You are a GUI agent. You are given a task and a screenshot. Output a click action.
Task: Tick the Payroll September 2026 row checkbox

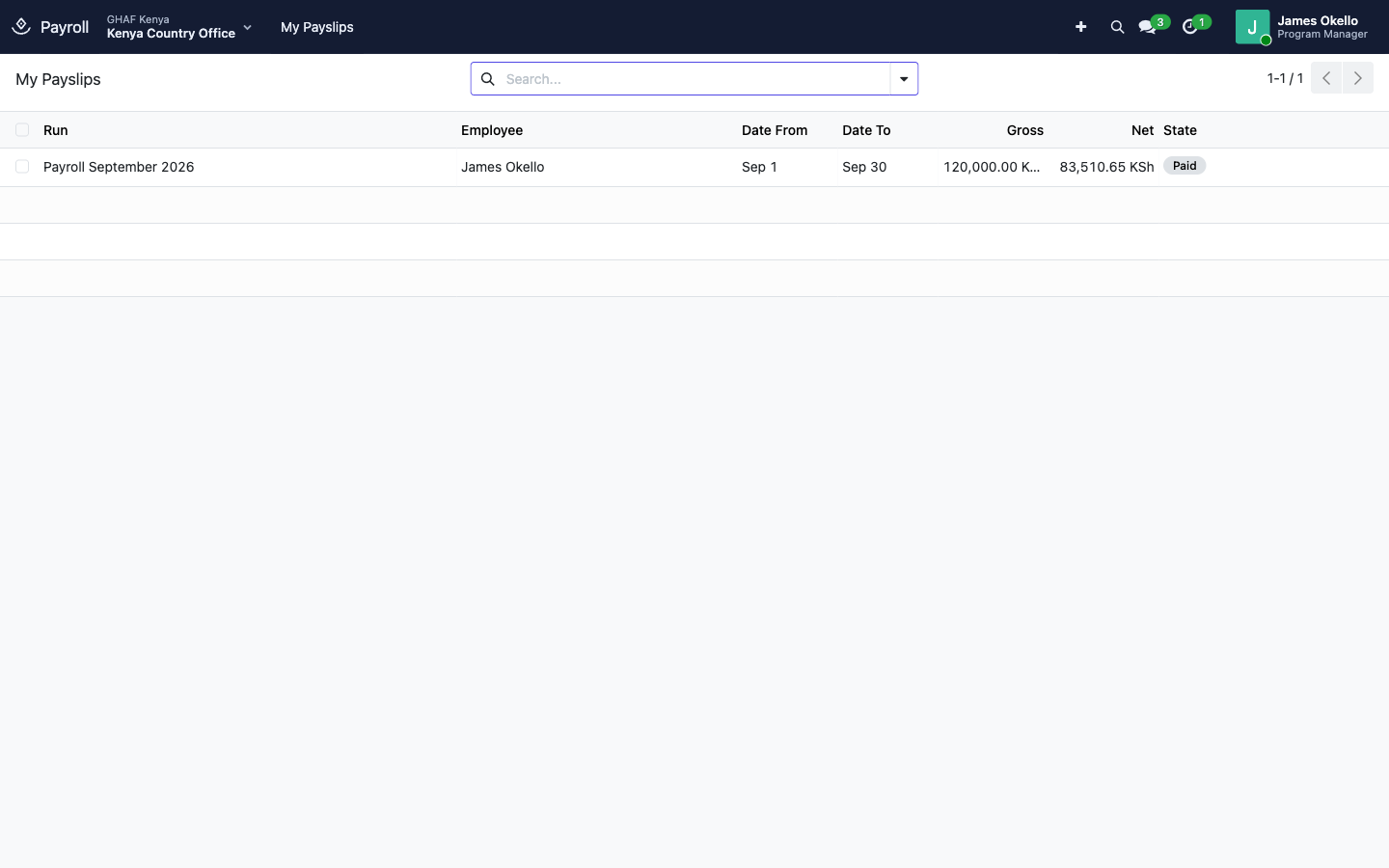click(22, 167)
